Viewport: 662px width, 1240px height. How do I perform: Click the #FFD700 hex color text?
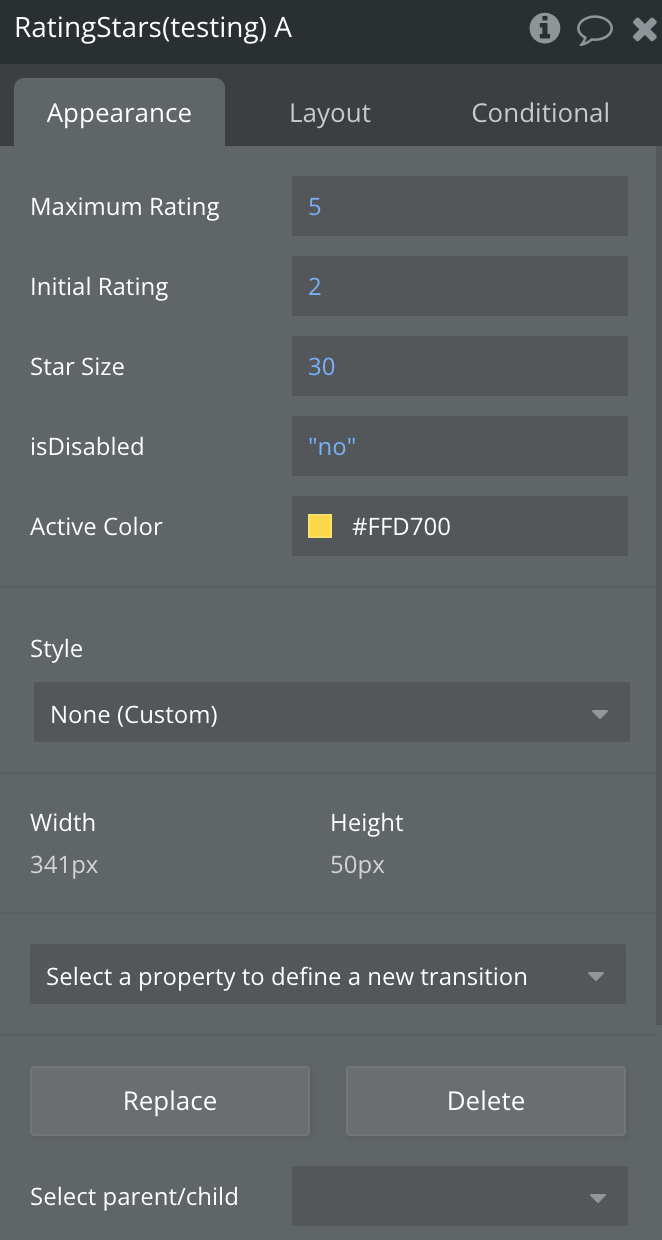[x=401, y=526]
